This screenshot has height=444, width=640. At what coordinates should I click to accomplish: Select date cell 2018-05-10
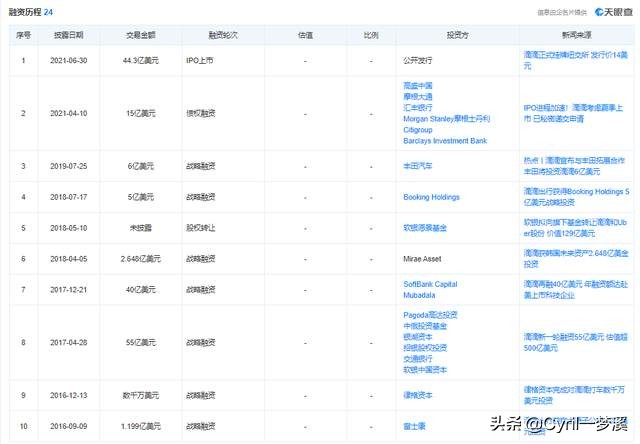[x=69, y=228]
